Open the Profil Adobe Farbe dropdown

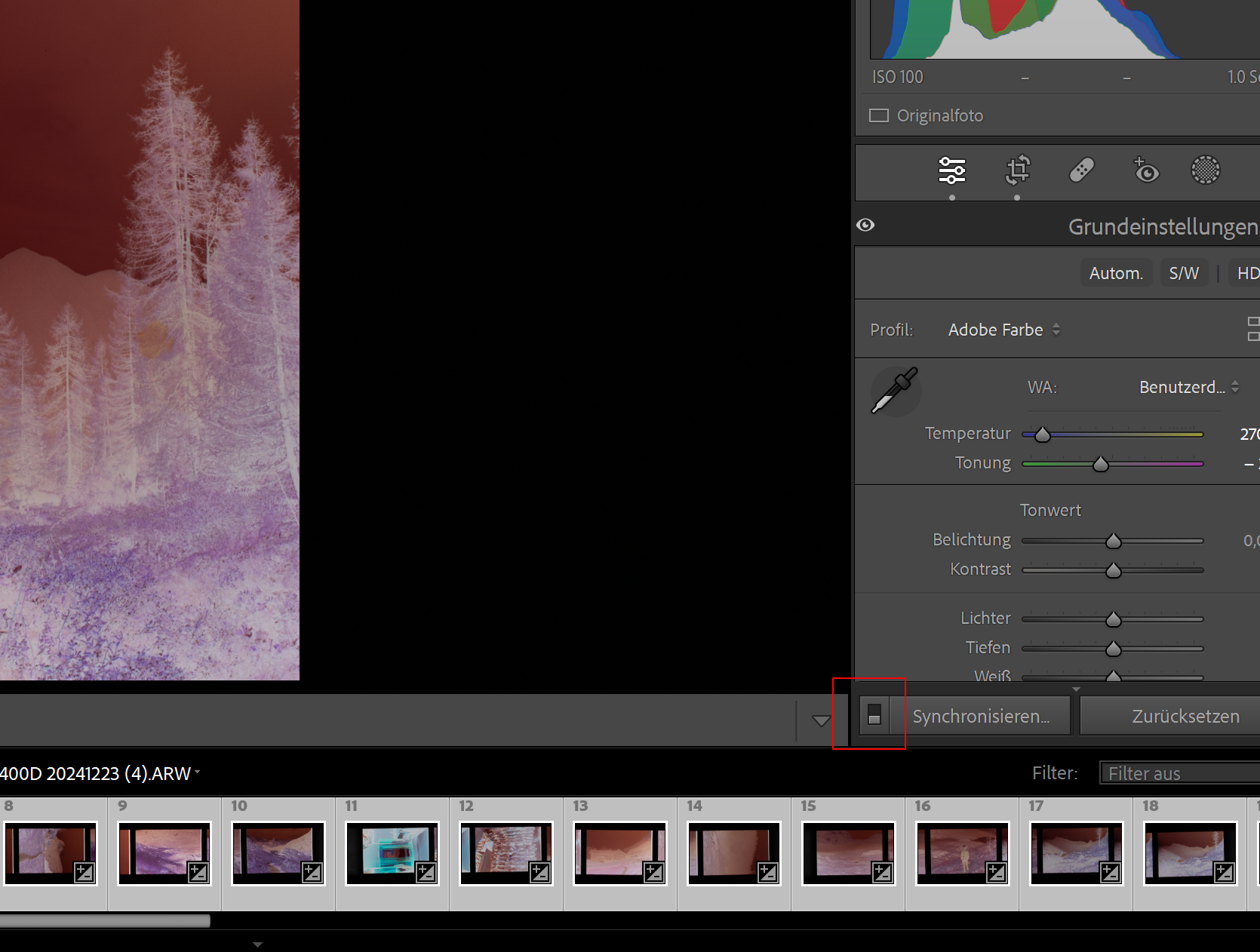pyautogui.click(x=1004, y=330)
